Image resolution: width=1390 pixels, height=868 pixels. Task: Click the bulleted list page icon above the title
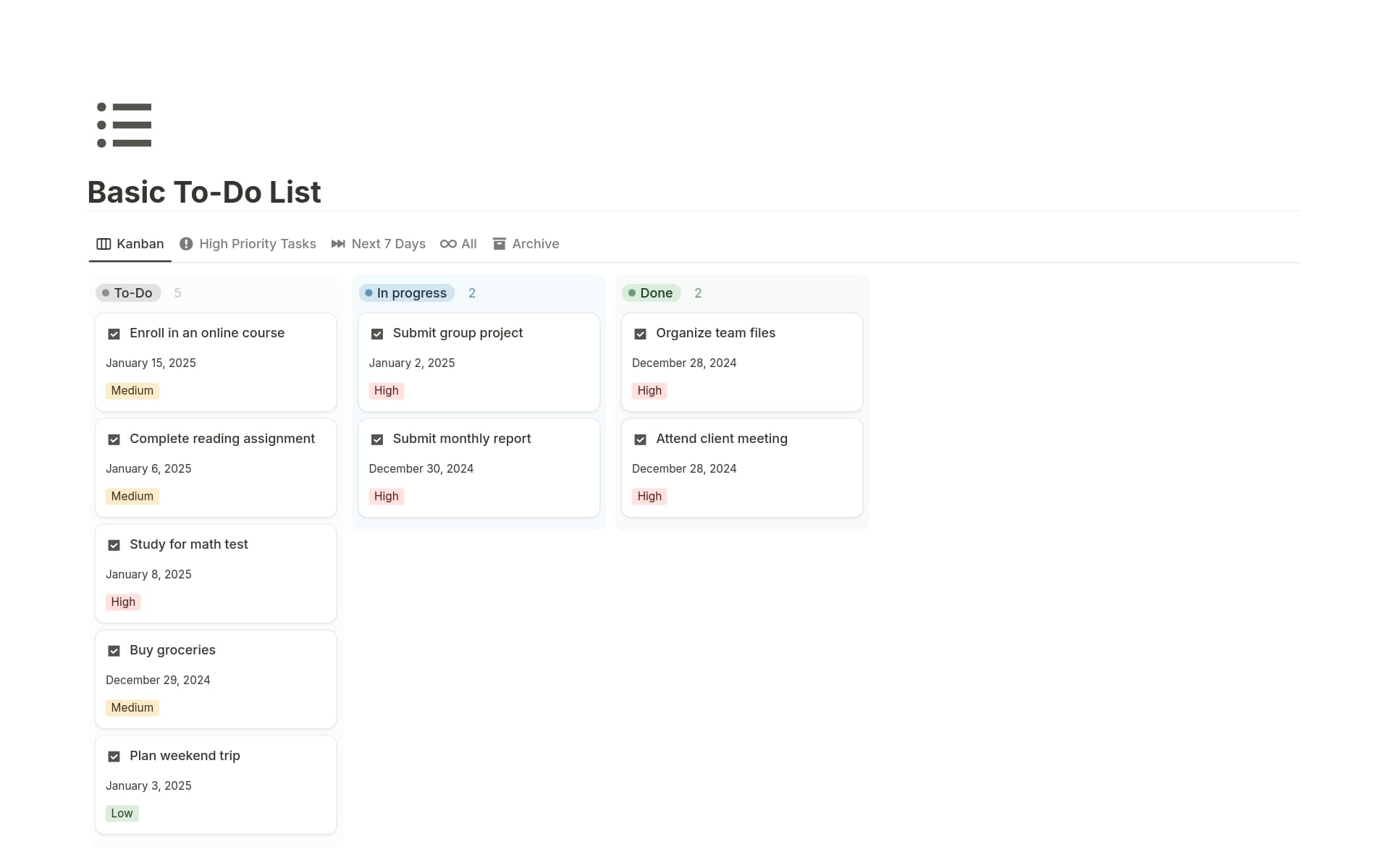tap(125, 125)
